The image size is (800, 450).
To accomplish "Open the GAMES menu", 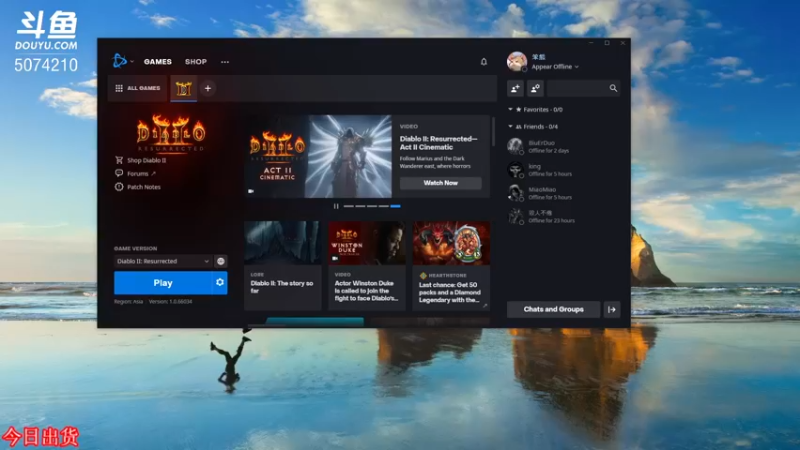I will pyautogui.click(x=158, y=62).
